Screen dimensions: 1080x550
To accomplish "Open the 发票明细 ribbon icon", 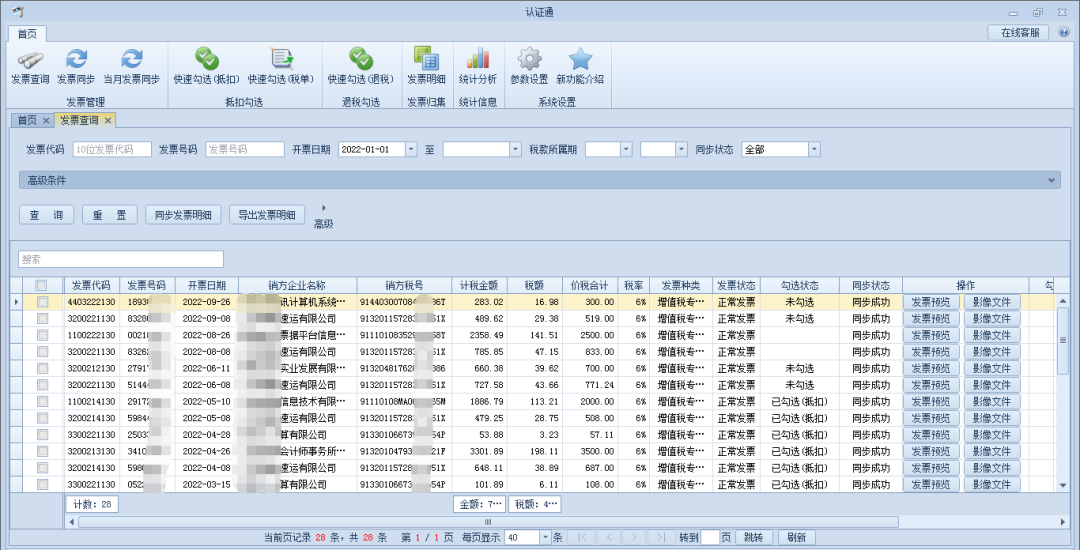I will 426,67.
